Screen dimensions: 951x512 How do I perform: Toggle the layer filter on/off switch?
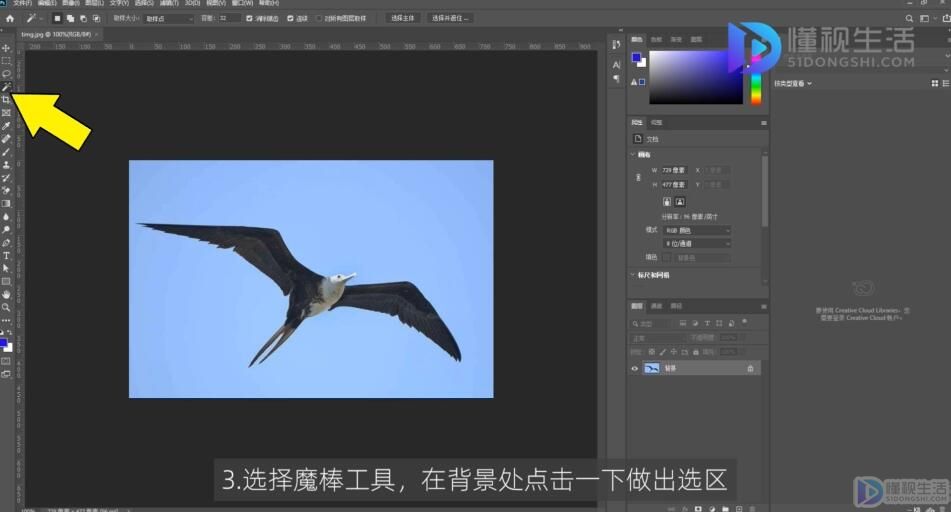click(745, 322)
